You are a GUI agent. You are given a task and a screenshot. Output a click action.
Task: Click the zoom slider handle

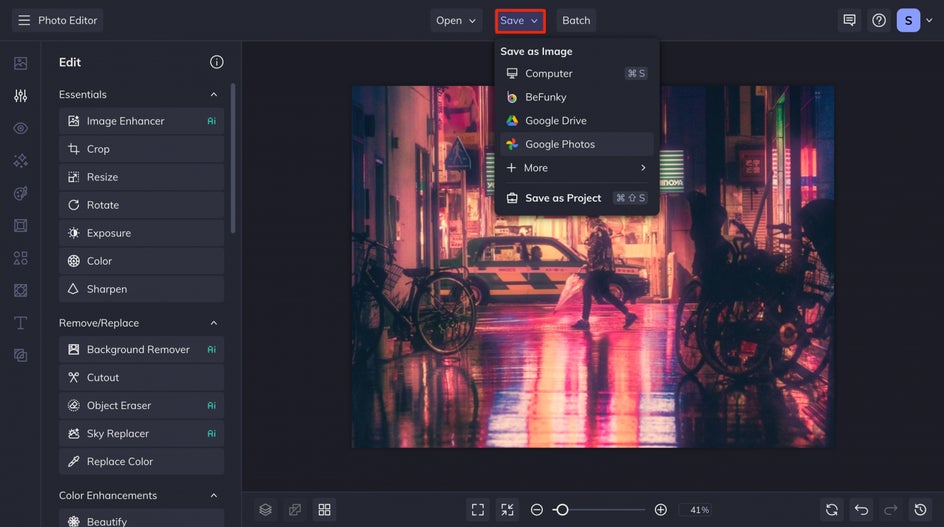(562, 510)
